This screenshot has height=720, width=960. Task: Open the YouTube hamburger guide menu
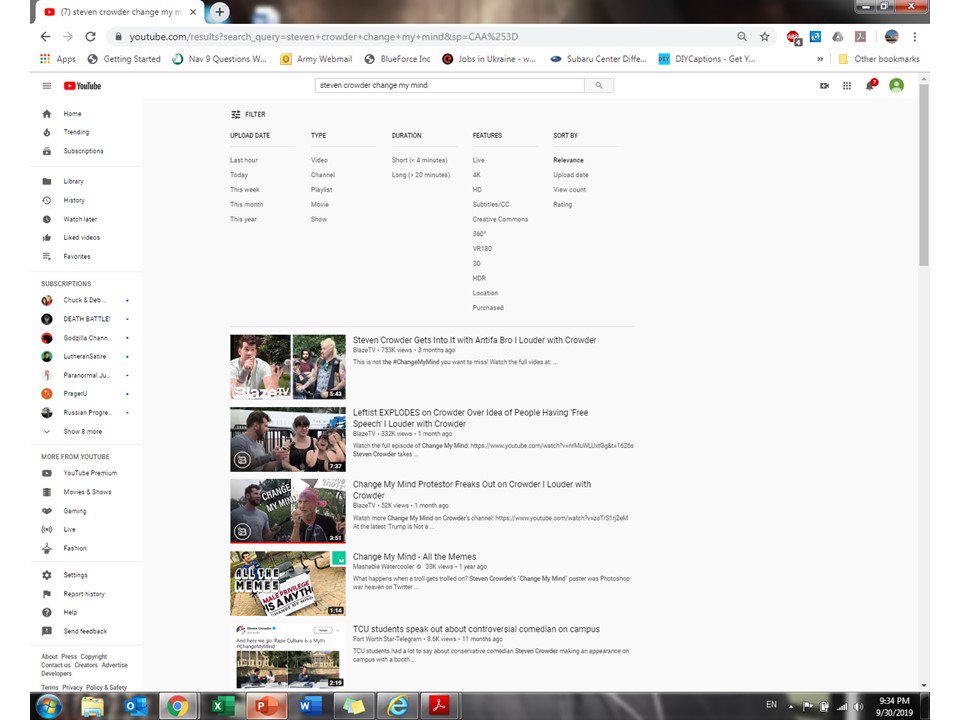click(x=47, y=86)
